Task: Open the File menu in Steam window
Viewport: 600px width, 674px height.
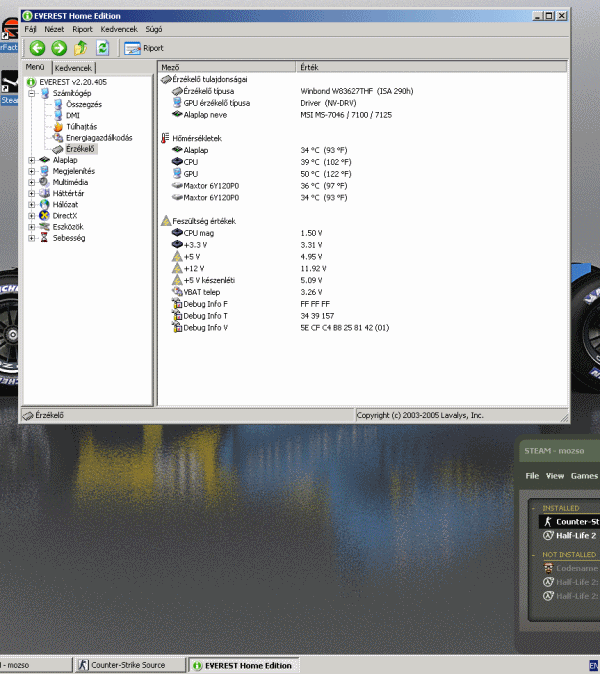Action: (x=532, y=476)
